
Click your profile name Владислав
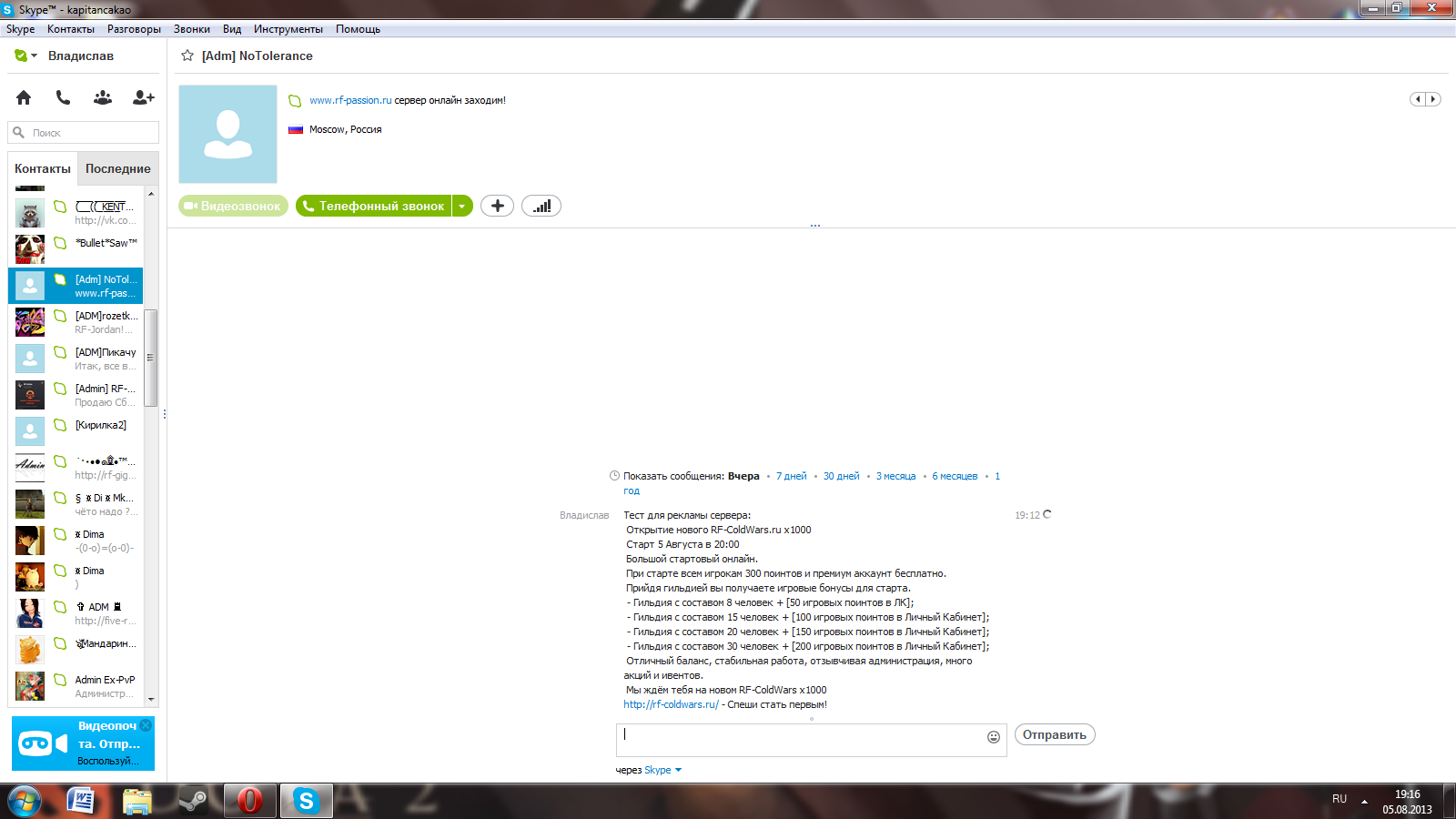tap(81, 56)
